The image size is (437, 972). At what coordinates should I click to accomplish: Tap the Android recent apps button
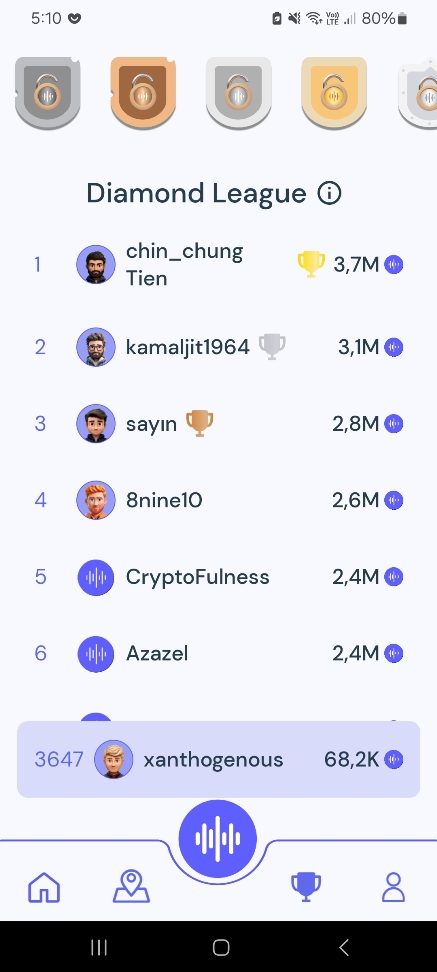click(x=99, y=947)
